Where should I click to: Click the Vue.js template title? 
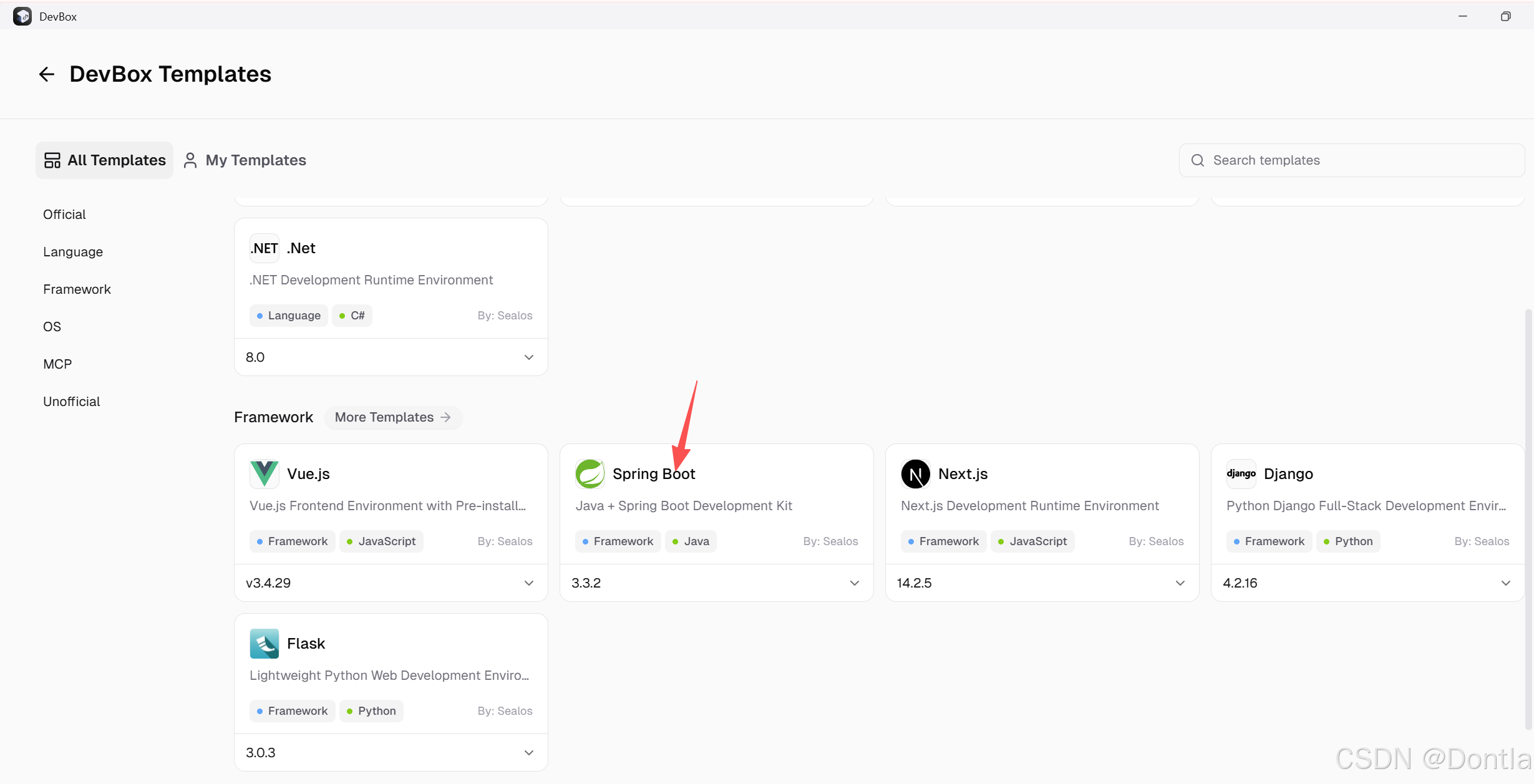pyautogui.click(x=308, y=474)
